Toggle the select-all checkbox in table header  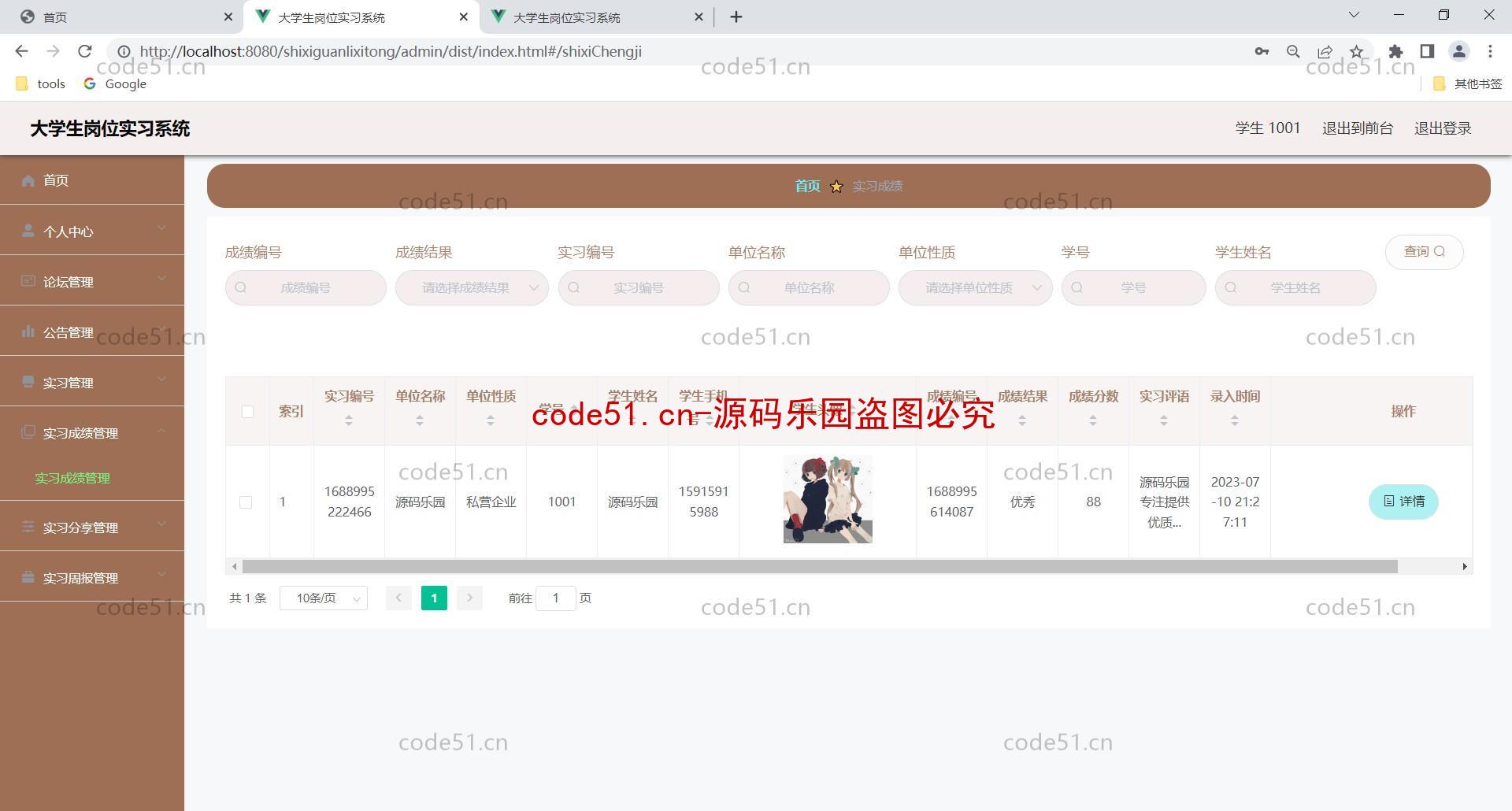(247, 411)
